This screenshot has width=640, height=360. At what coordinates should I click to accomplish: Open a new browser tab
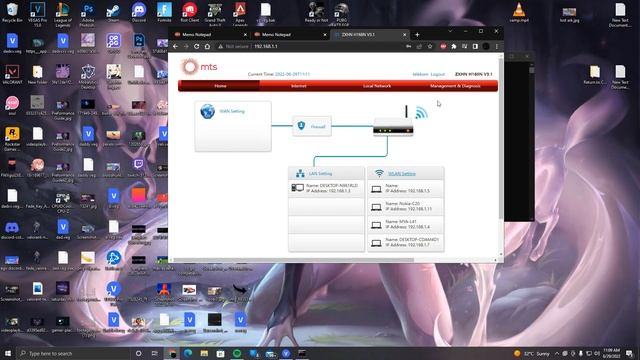(x=417, y=35)
